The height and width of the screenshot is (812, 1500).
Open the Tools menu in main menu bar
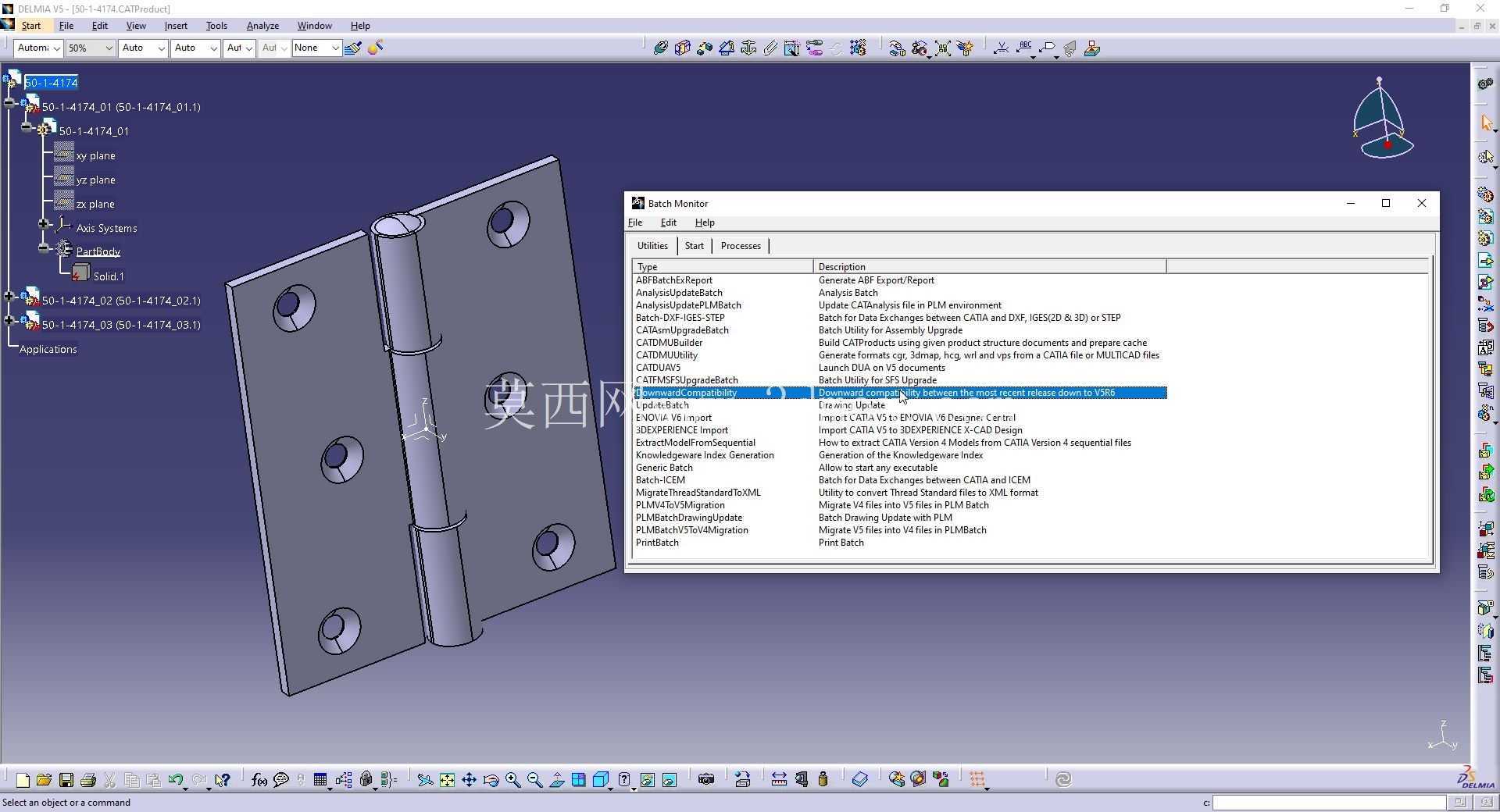[216, 26]
